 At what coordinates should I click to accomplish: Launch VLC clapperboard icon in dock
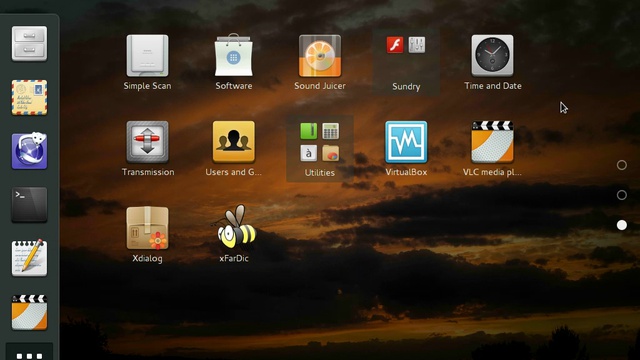pos(29,312)
